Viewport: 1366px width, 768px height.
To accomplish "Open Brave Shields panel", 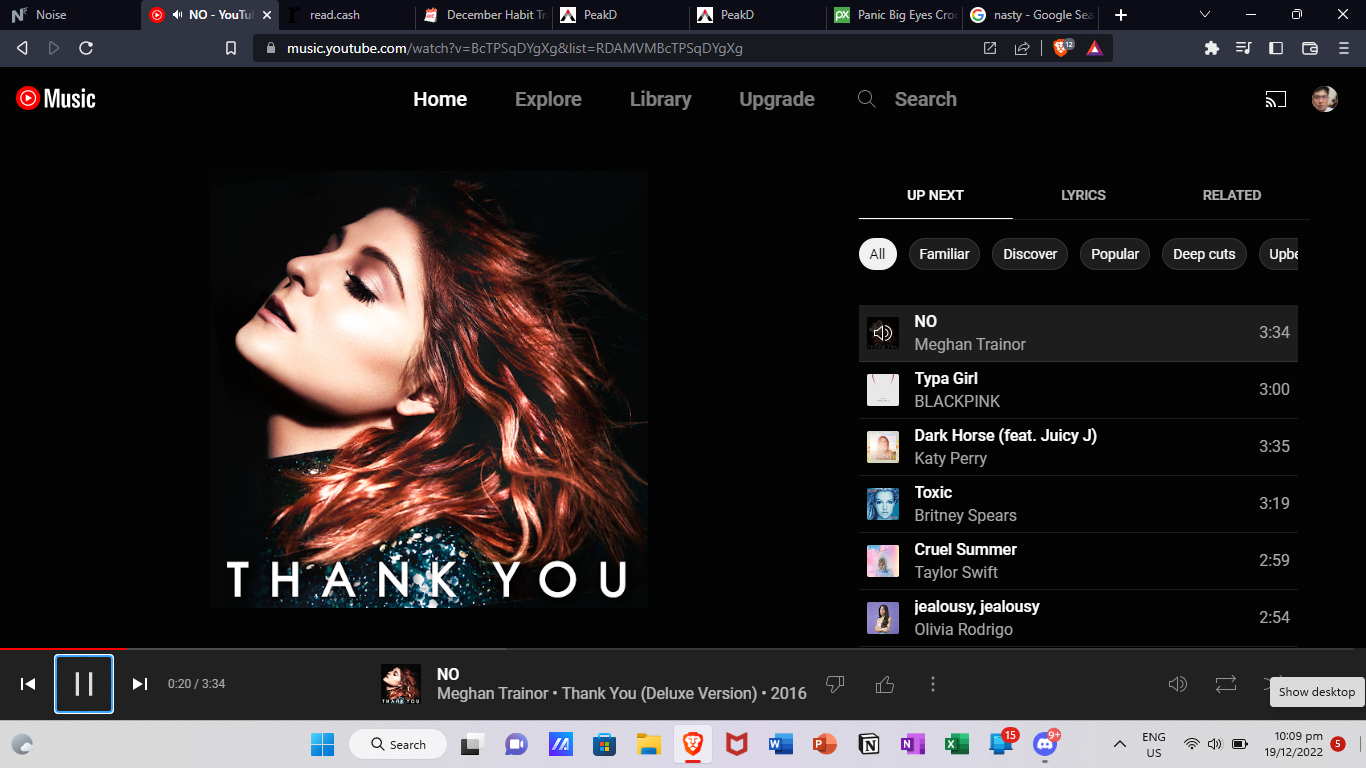I will tap(1062, 48).
